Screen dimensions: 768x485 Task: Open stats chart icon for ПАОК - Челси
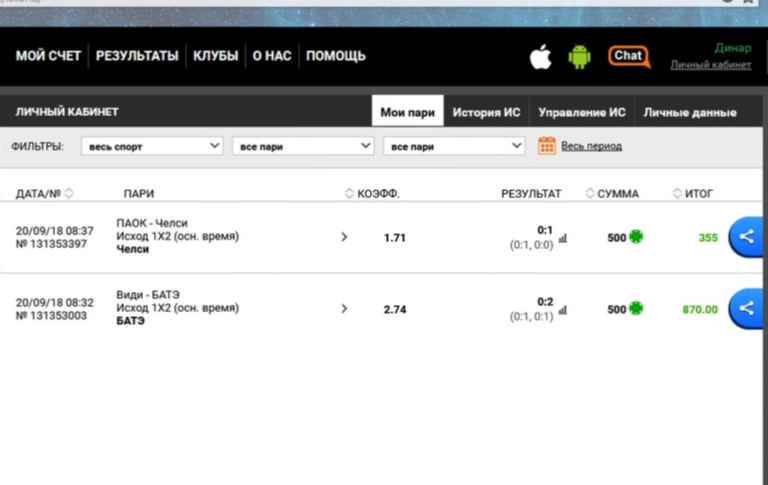click(563, 238)
